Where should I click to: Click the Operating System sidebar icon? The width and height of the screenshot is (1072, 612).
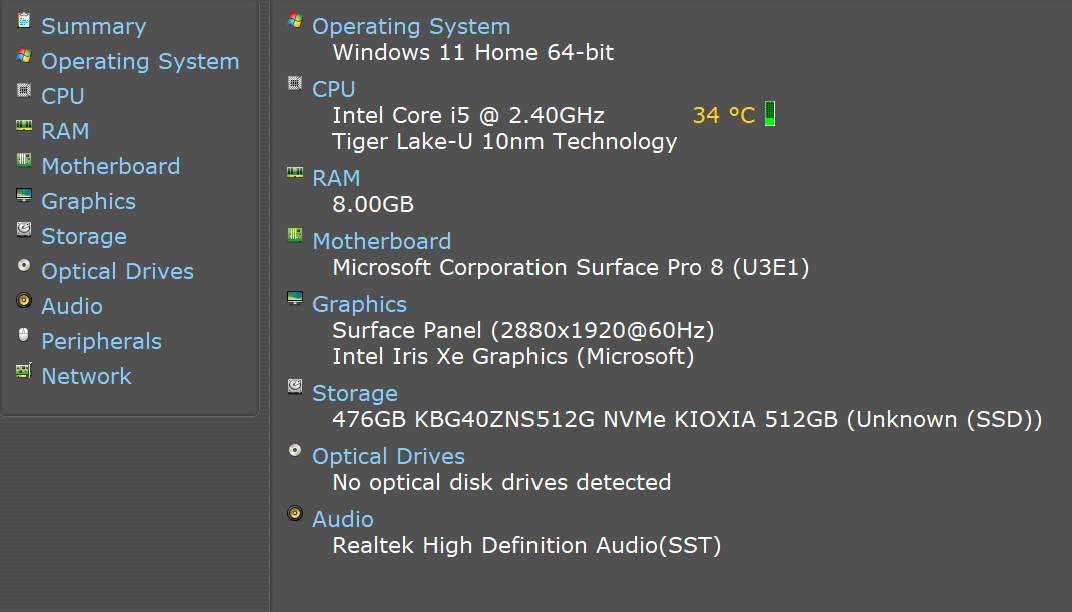coord(24,57)
